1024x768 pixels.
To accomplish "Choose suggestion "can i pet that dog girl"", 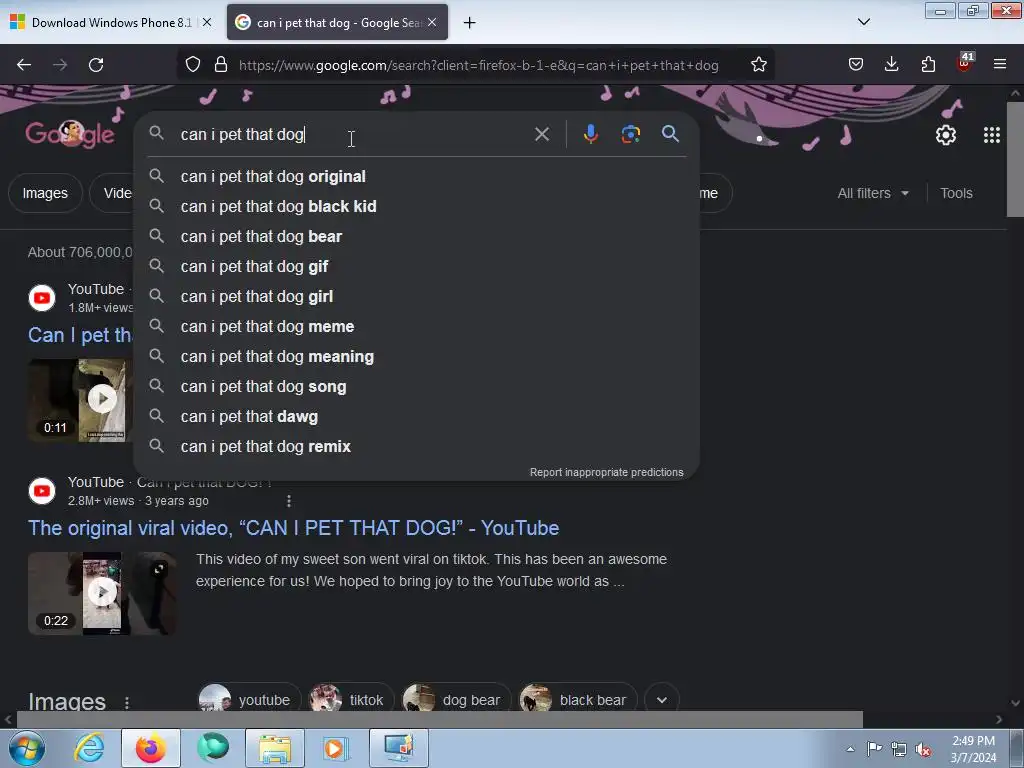I will 416,296.
